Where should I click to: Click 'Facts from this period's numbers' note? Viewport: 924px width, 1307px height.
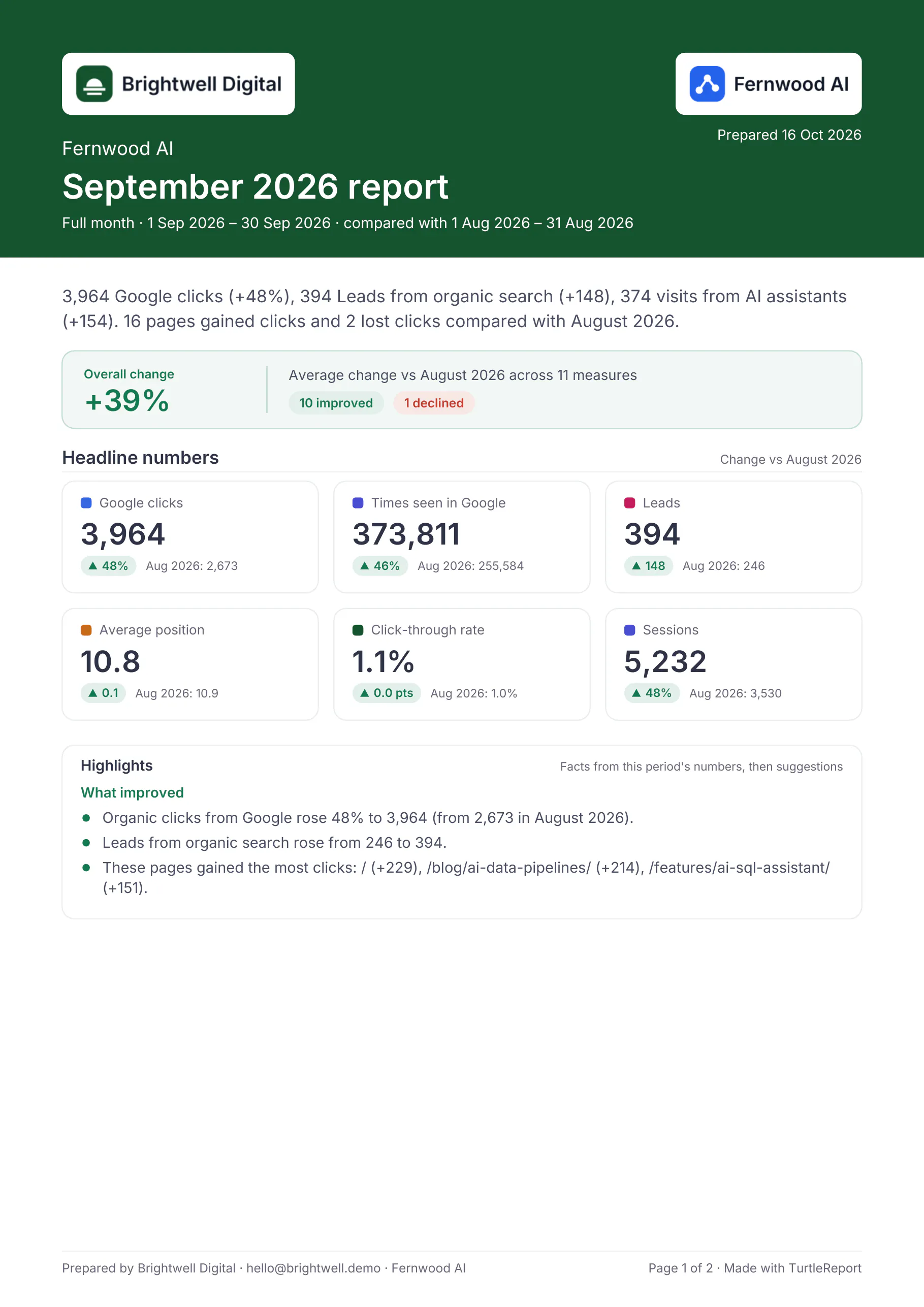[702, 766]
